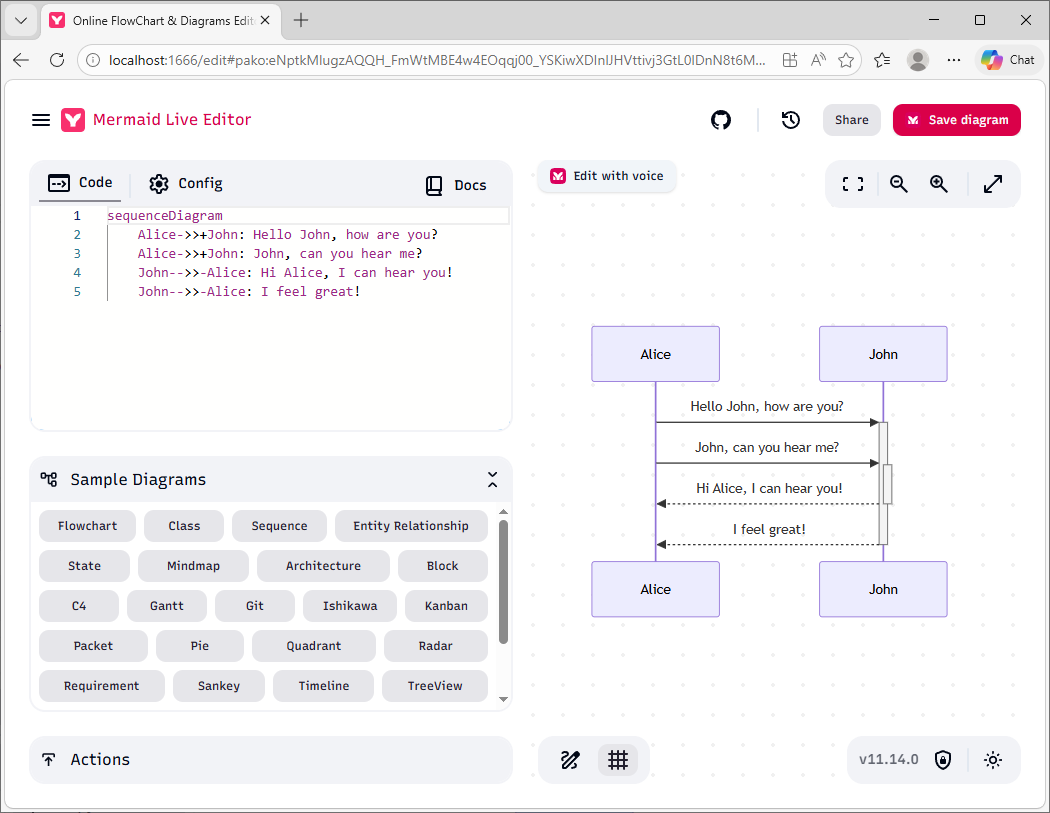Bookmark this page with star icon
The height and width of the screenshot is (813, 1050).
click(x=846, y=60)
